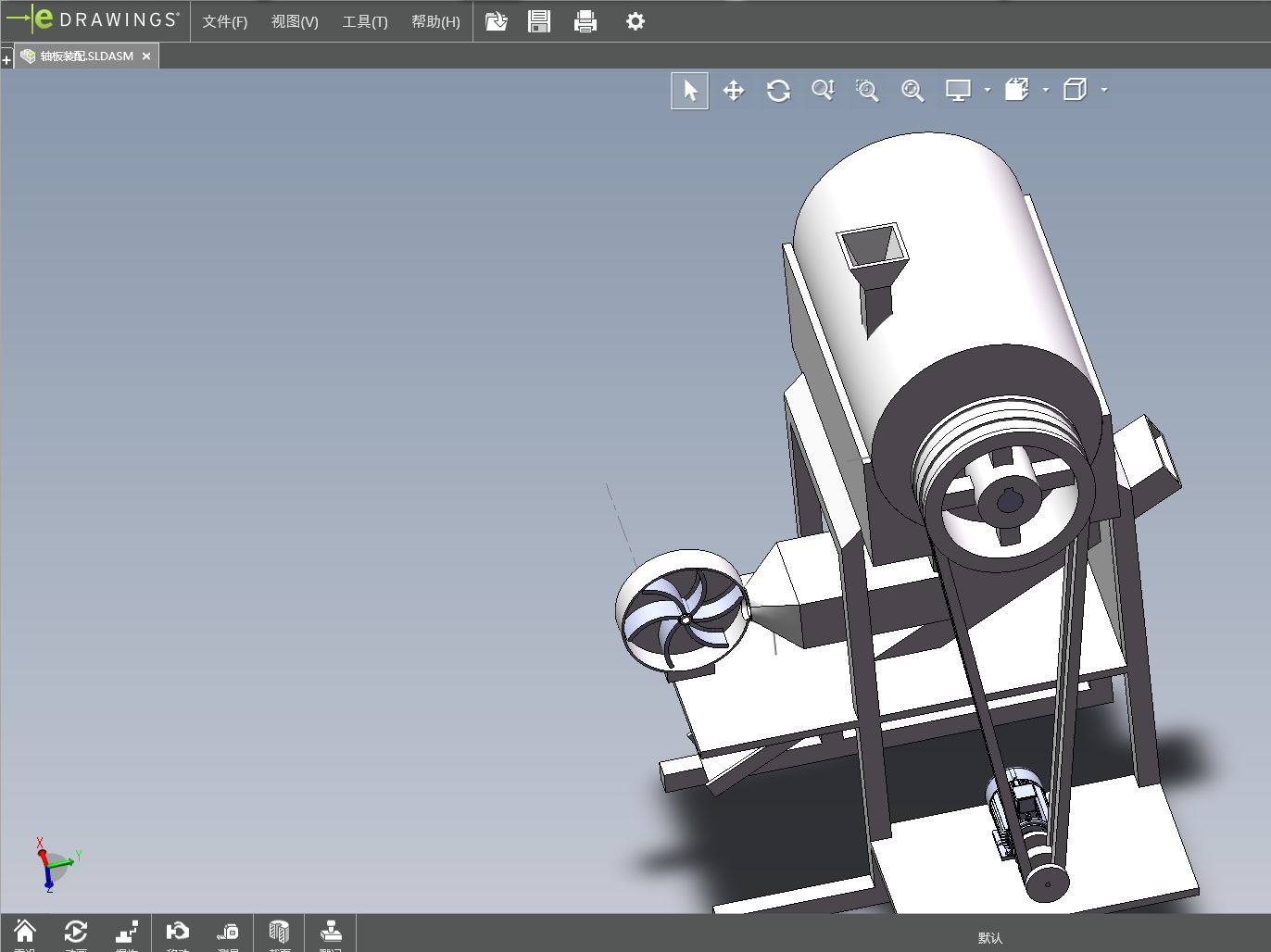
Task: Choose the Zoom in/out tool
Action: tap(823, 91)
